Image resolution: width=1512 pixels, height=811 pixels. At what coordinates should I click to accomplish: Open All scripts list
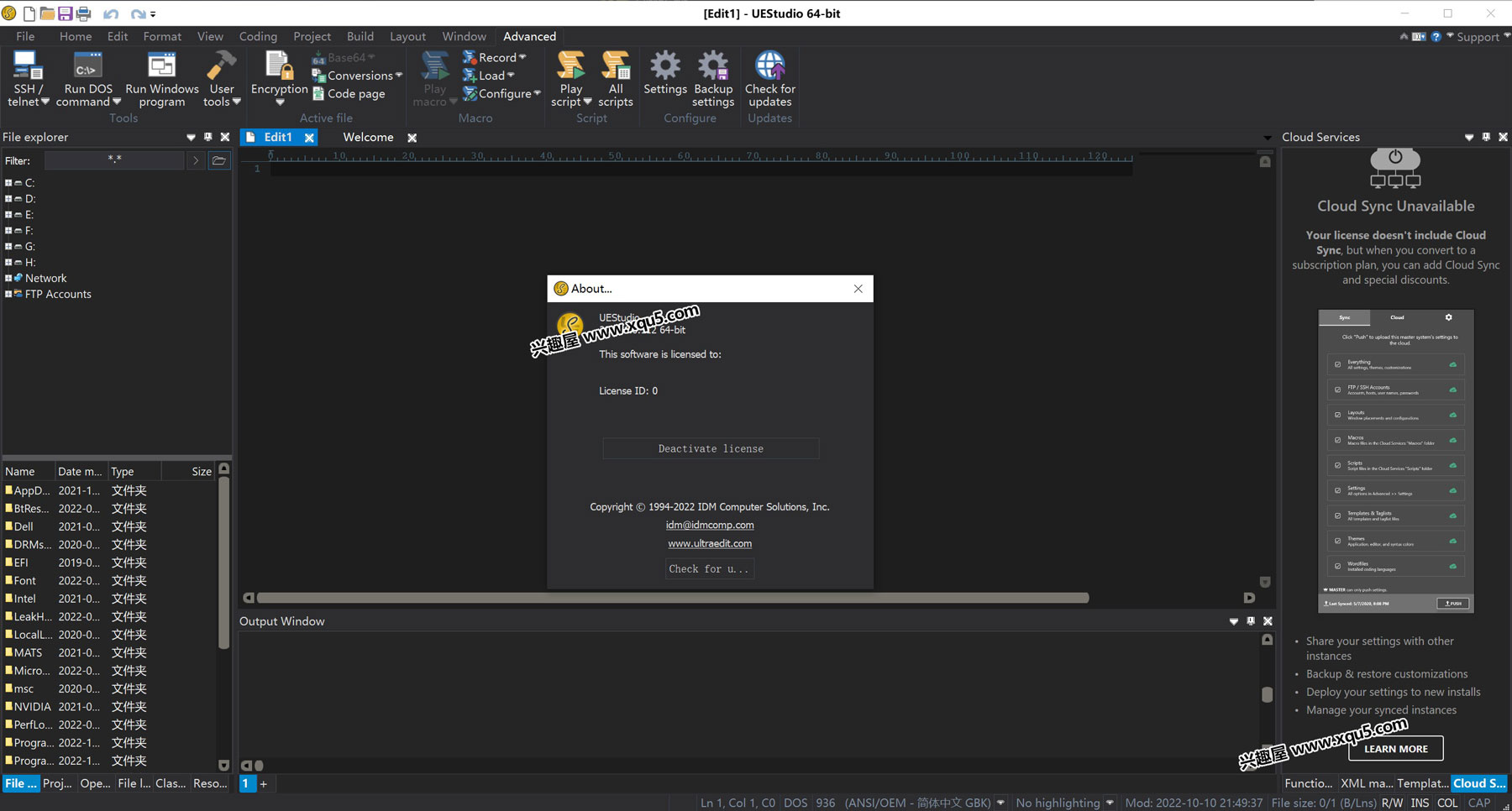coord(616,79)
